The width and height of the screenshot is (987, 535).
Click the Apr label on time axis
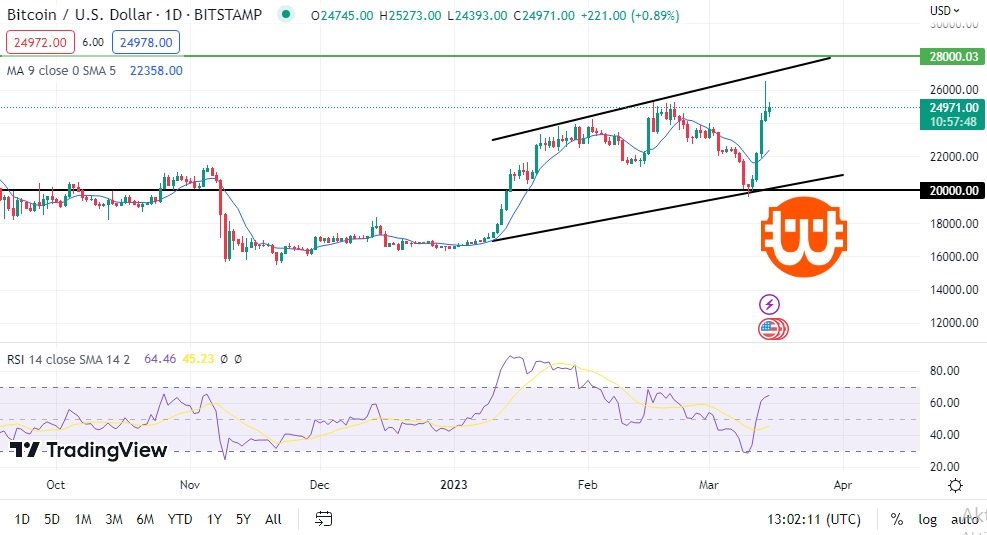(x=843, y=485)
